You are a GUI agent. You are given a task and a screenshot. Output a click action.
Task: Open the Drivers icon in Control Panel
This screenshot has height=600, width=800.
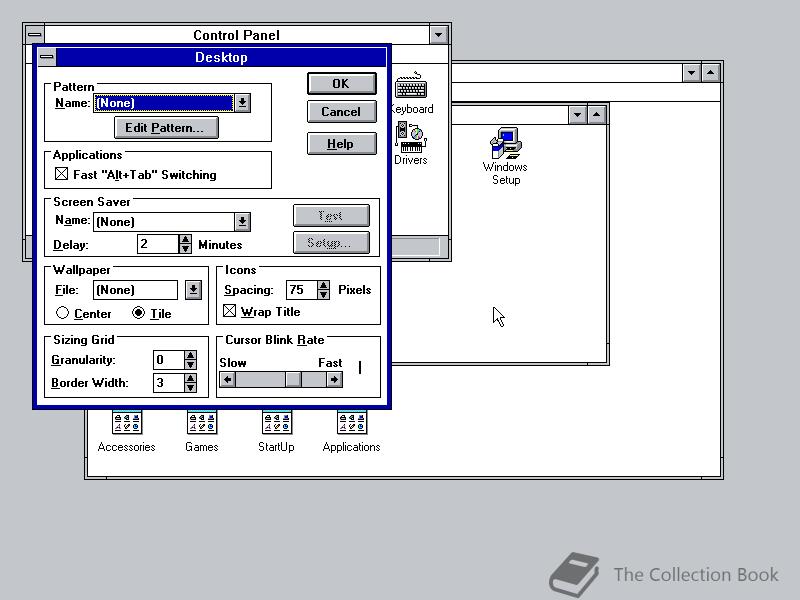pyautogui.click(x=410, y=135)
